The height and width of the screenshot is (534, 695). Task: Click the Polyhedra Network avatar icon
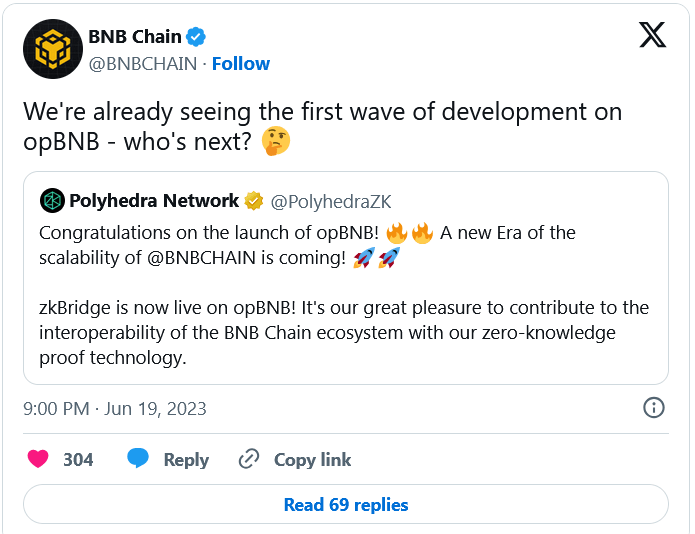pos(52,201)
